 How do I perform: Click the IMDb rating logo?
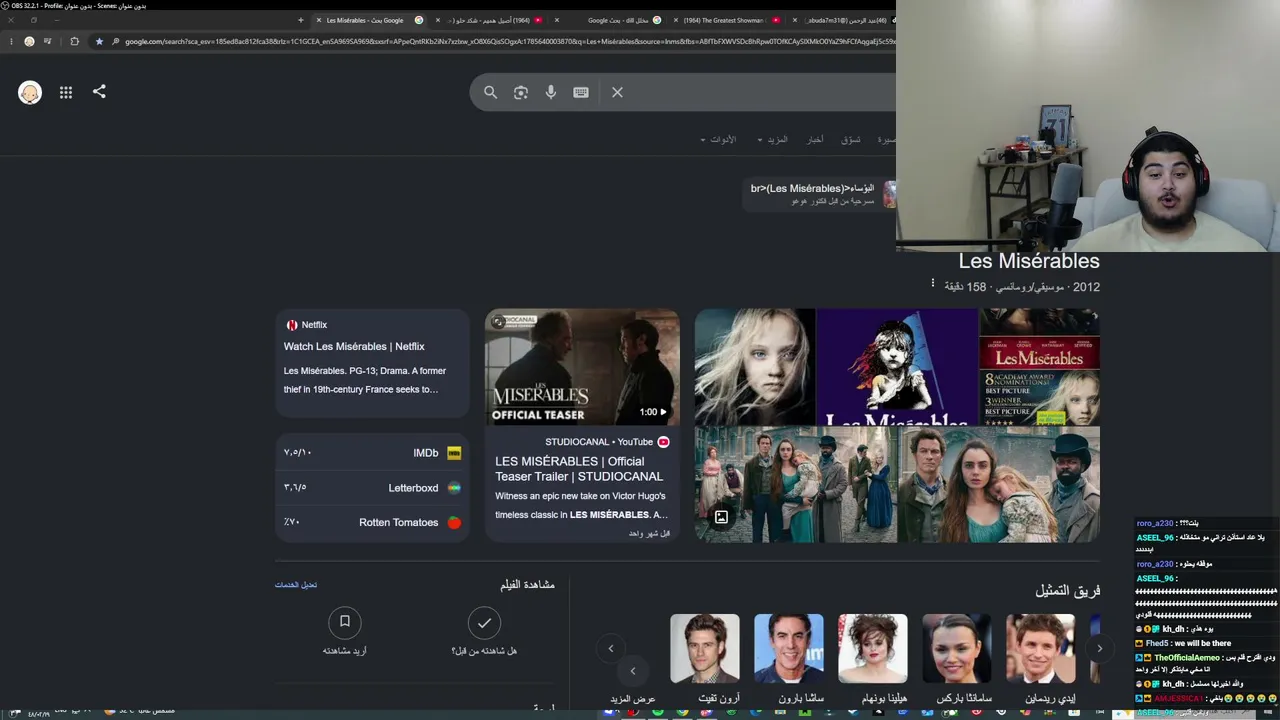point(454,453)
